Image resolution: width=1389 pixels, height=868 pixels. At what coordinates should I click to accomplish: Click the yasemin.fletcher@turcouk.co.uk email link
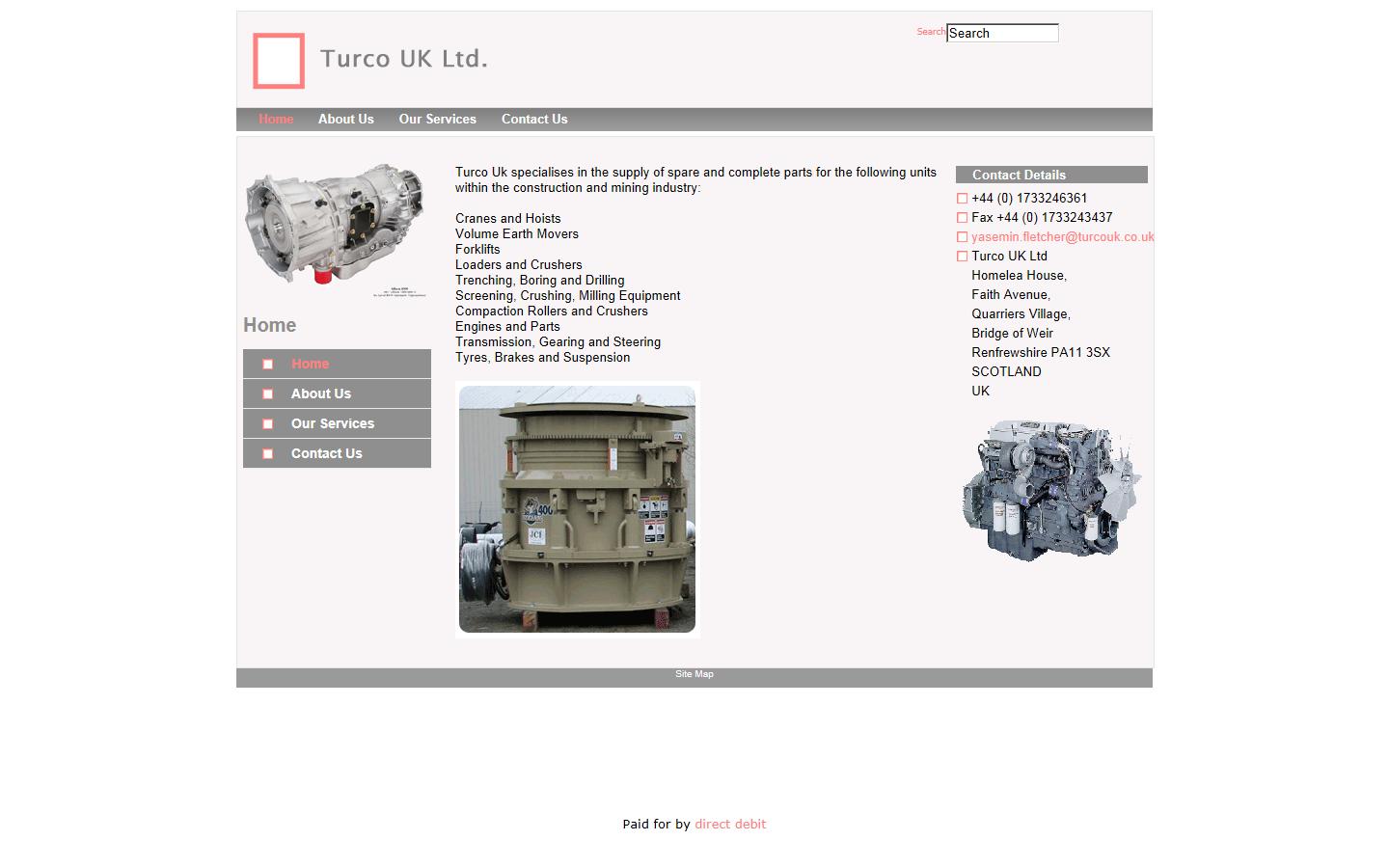(x=1063, y=236)
